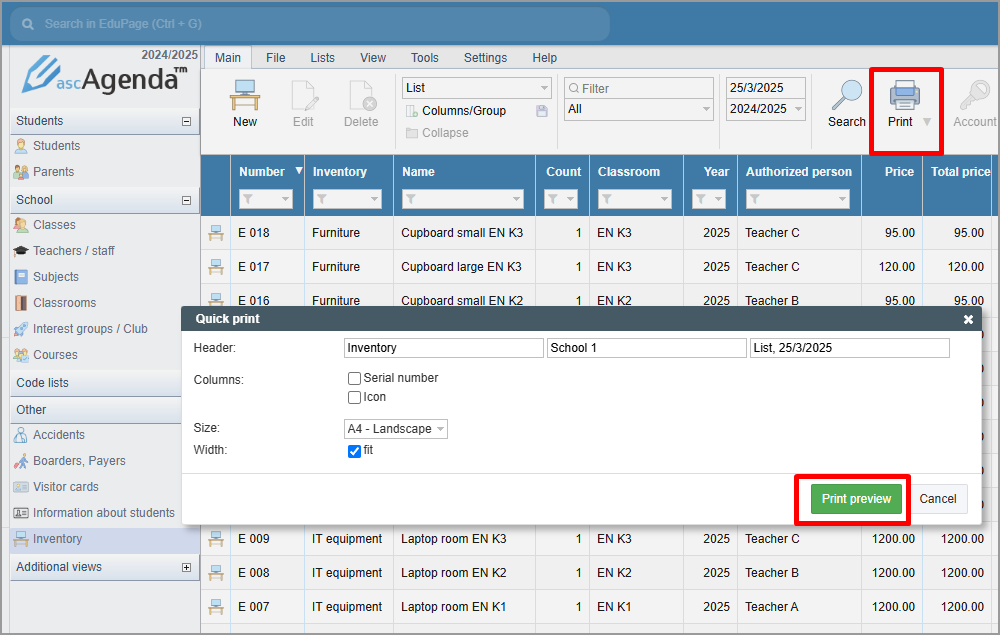Click the row icon for E 007
1000x635 pixels.
click(x=216, y=606)
